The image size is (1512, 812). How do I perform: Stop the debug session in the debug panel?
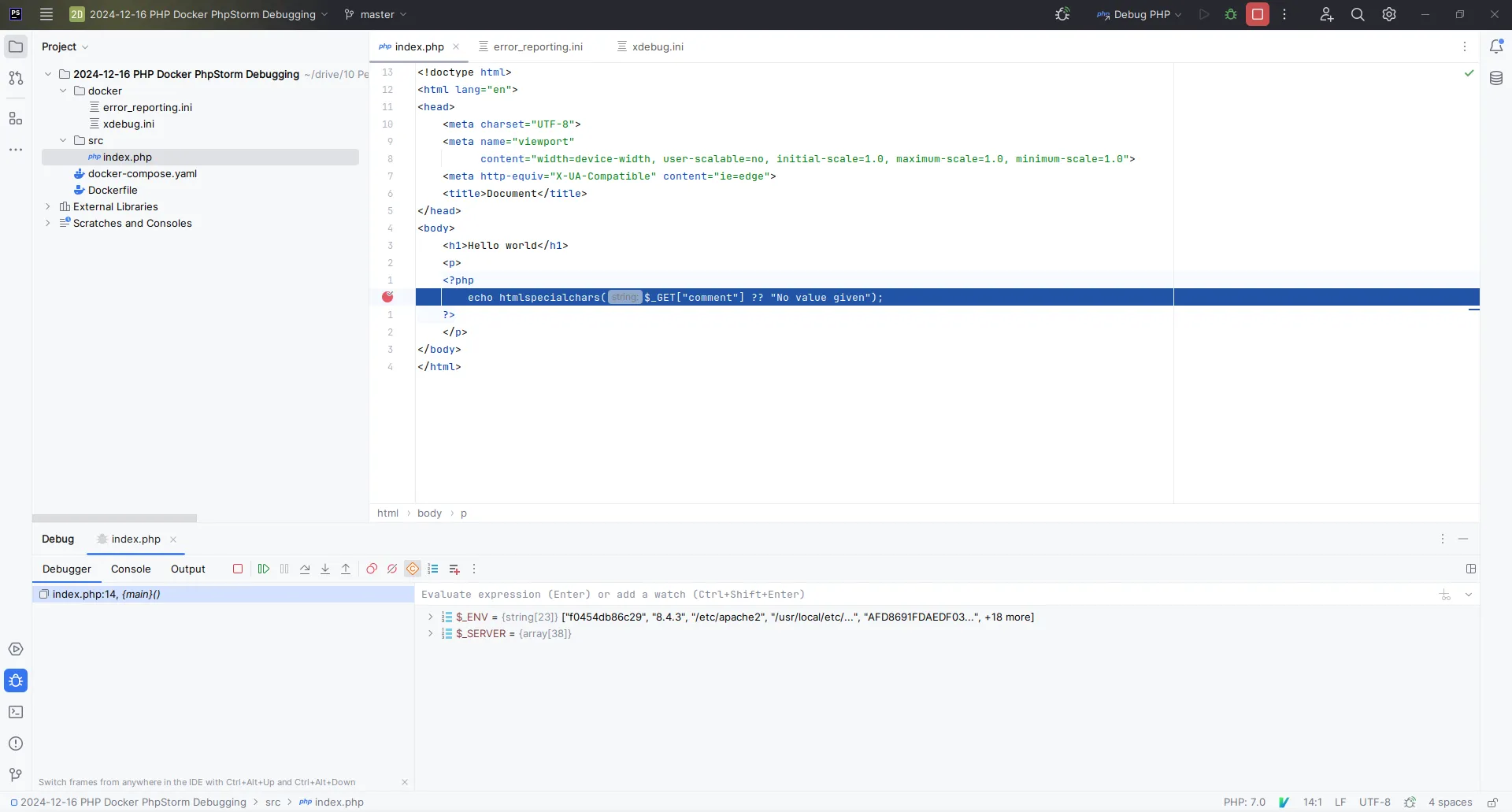238,569
